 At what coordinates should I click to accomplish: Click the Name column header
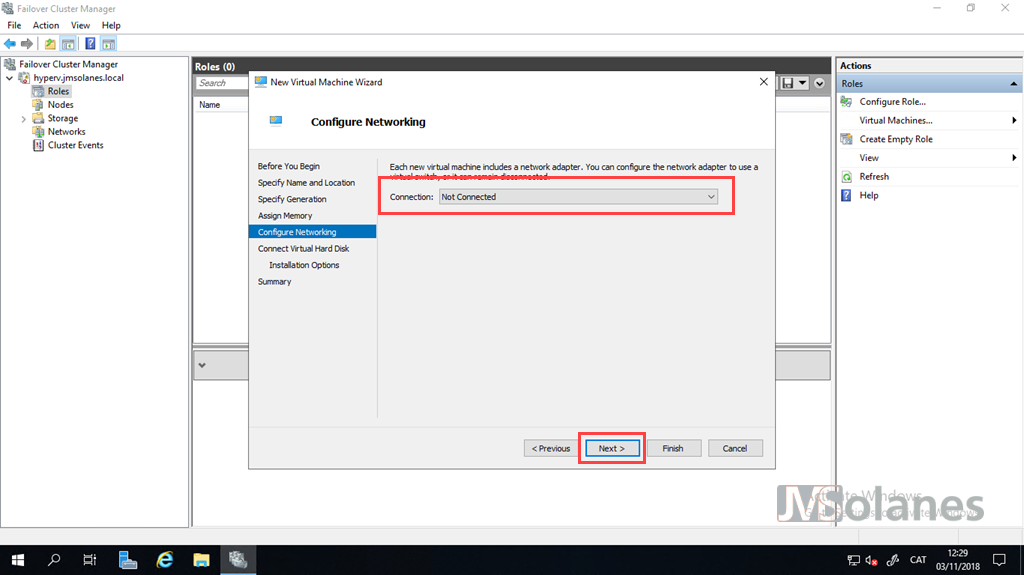tap(210, 105)
